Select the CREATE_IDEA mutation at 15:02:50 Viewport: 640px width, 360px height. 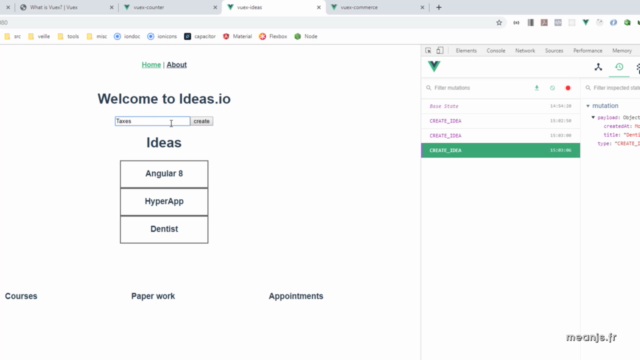coord(500,121)
